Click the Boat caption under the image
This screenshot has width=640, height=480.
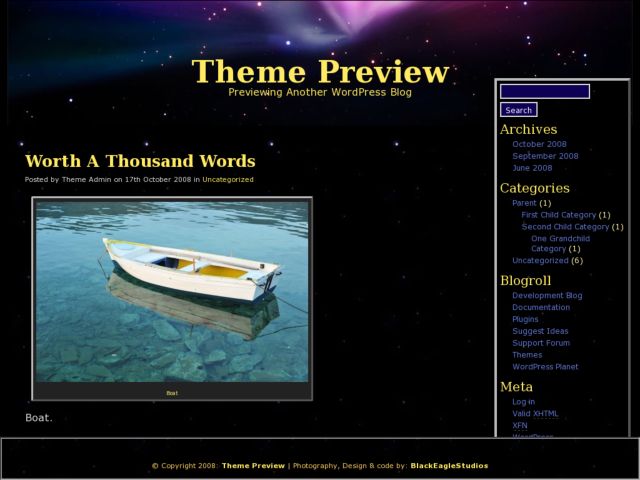pyautogui.click(x=172, y=393)
